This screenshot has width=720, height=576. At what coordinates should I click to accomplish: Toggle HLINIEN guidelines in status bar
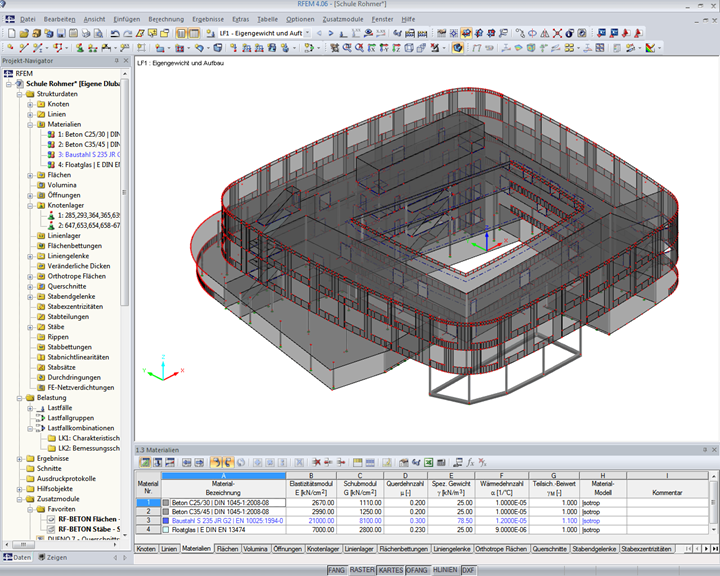tap(445, 570)
